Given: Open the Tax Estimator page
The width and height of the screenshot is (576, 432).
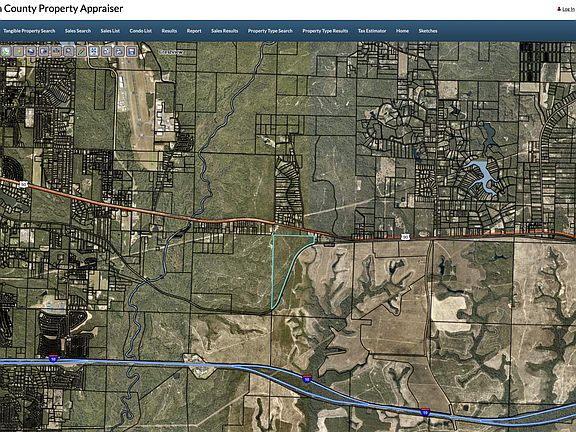Looking at the screenshot, I should 372,31.
